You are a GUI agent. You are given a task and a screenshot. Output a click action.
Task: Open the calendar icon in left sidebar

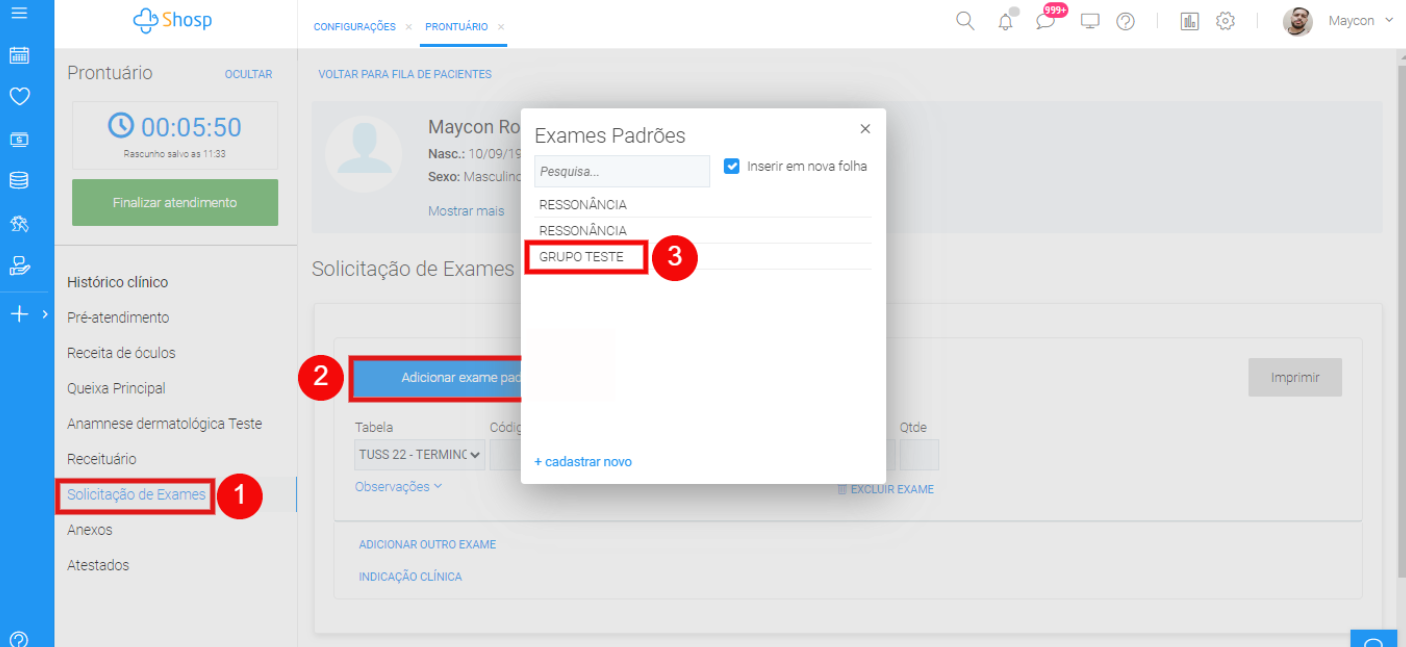[19, 56]
